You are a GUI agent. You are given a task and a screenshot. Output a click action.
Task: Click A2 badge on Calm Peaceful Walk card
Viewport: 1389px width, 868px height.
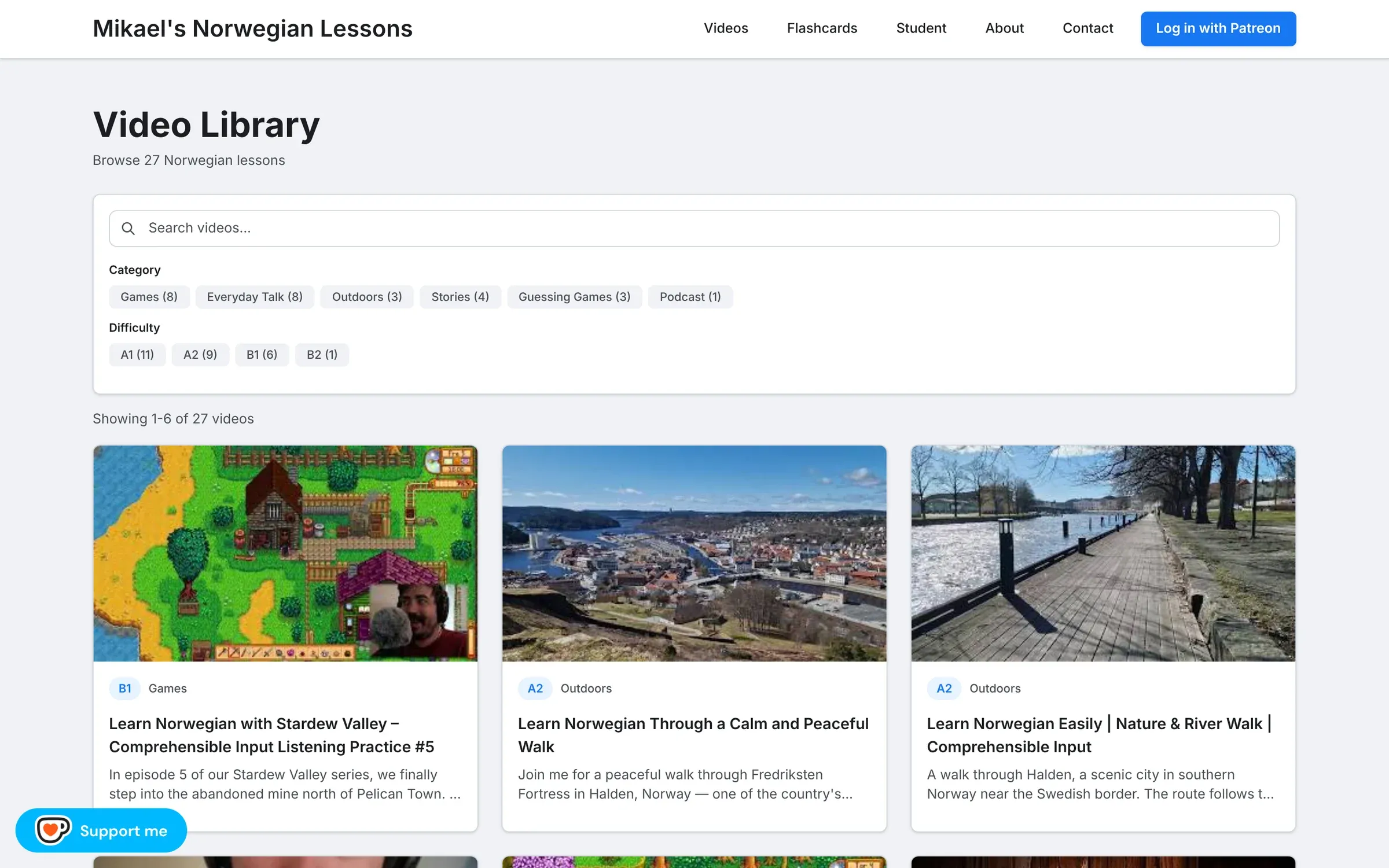tap(535, 689)
